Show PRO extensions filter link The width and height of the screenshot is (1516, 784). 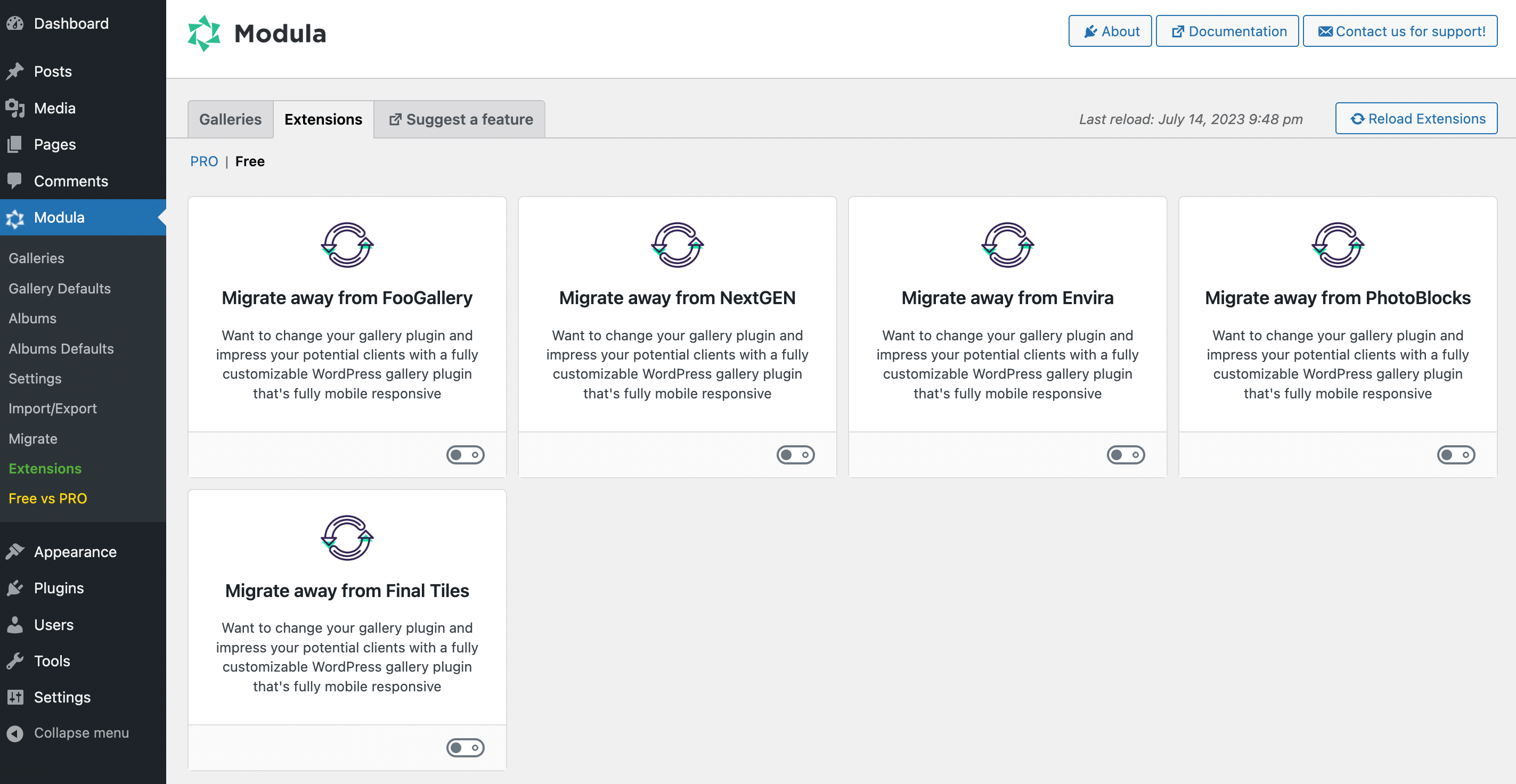pyautogui.click(x=203, y=161)
